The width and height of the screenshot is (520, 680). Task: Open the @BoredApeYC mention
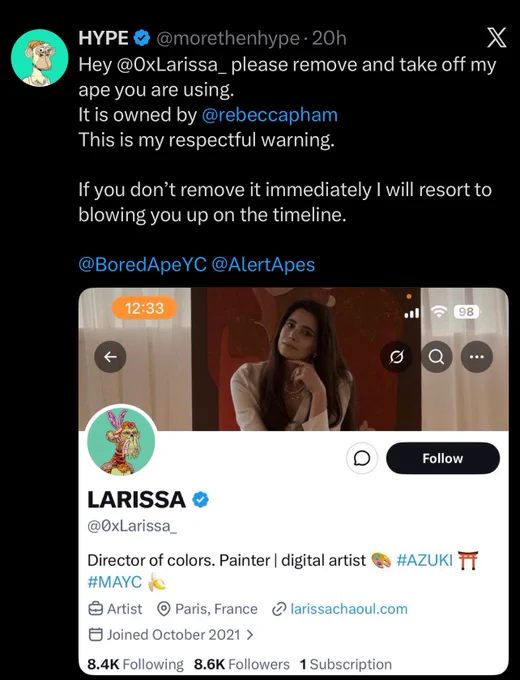pos(142,264)
